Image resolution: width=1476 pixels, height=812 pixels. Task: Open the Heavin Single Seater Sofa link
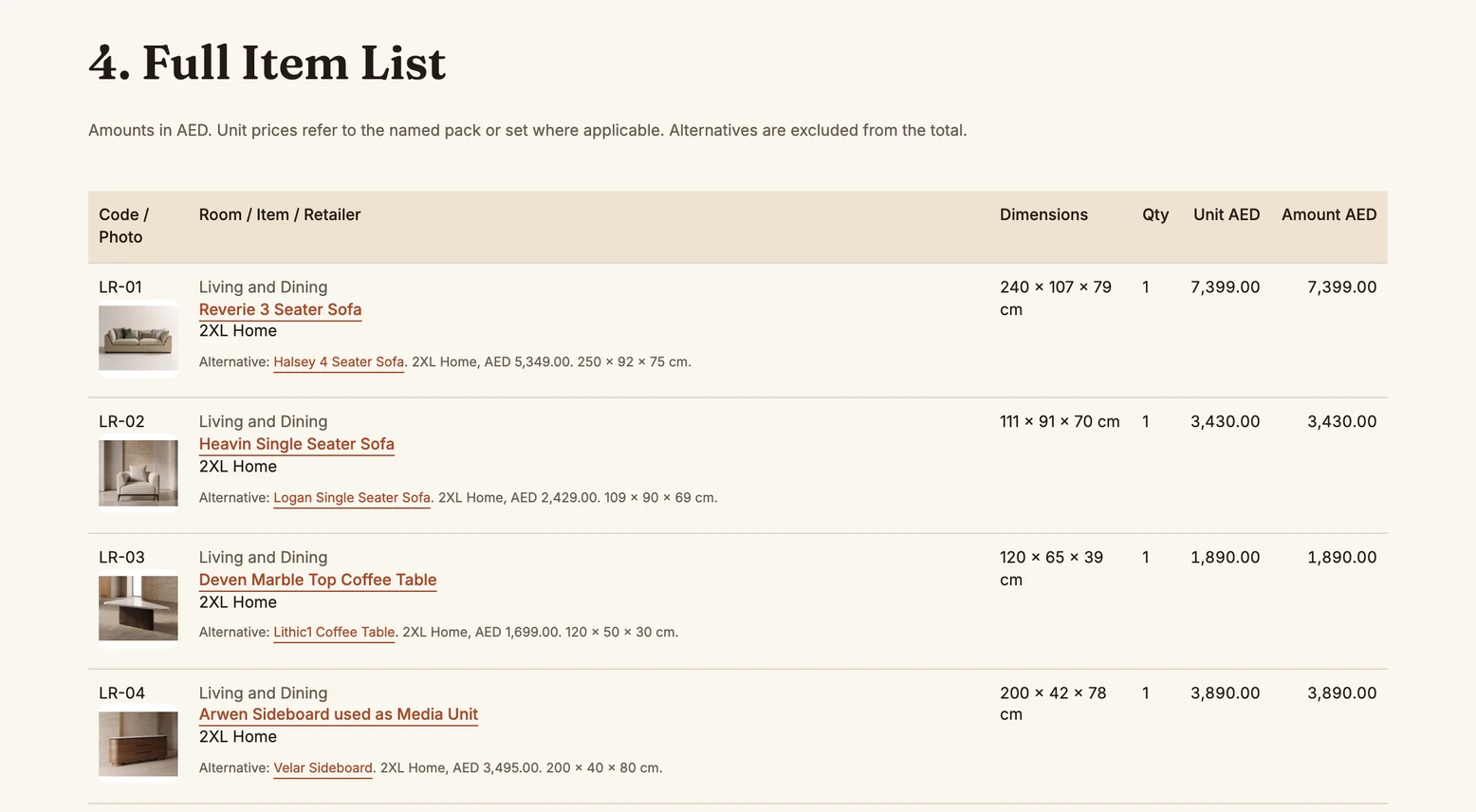[296, 444]
